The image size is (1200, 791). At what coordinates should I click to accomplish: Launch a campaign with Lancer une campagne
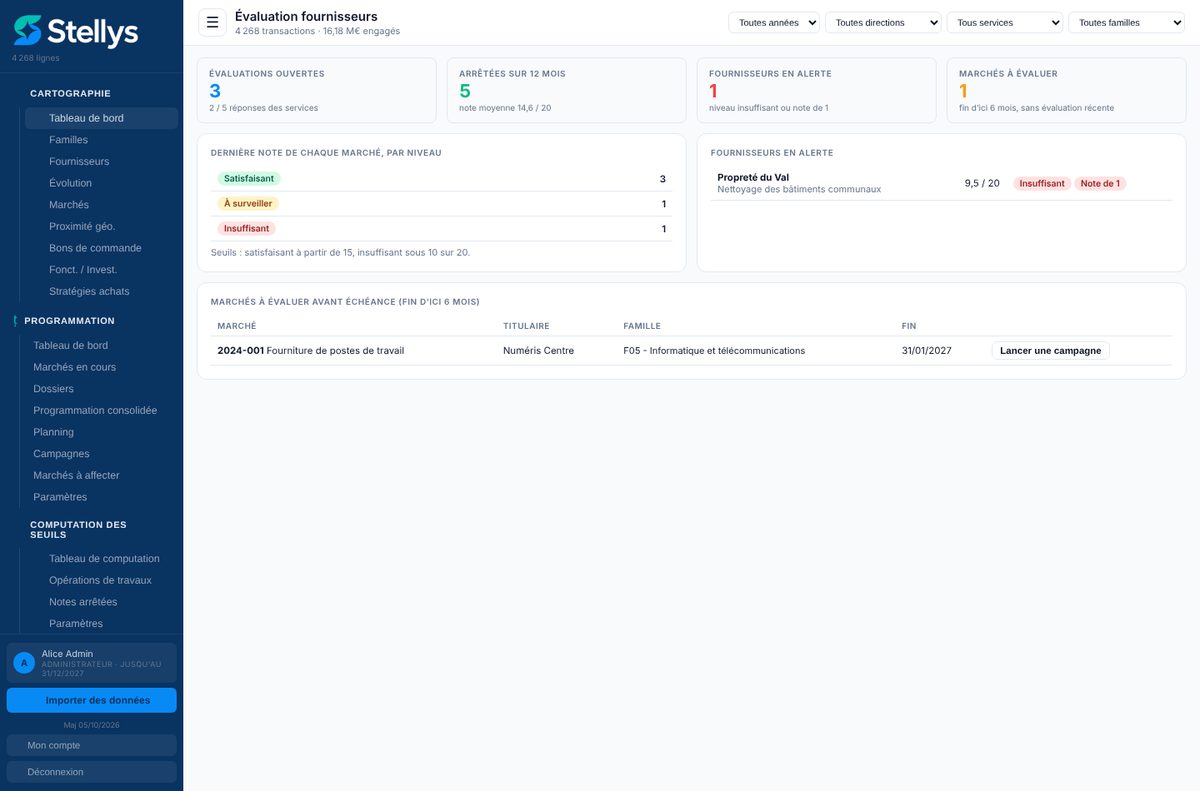click(1050, 351)
